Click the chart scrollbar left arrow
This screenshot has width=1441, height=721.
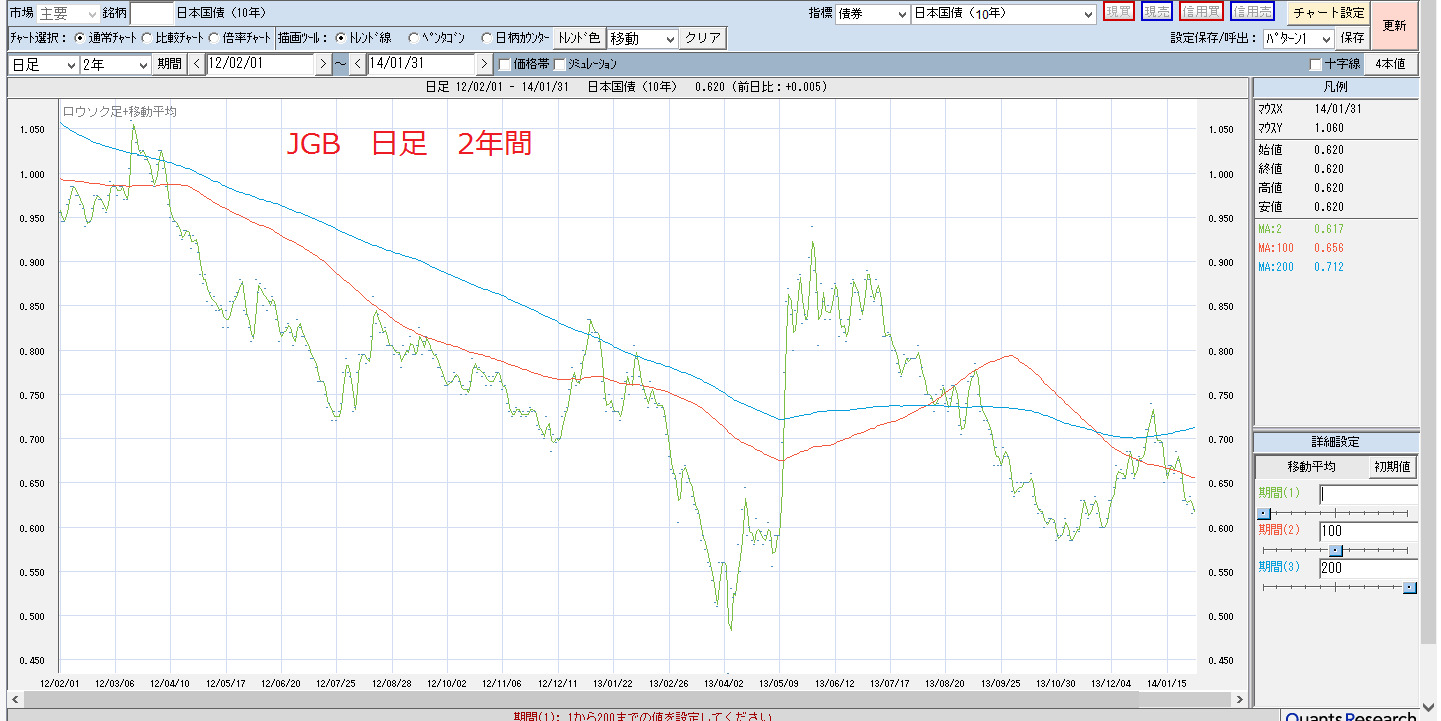pos(14,700)
